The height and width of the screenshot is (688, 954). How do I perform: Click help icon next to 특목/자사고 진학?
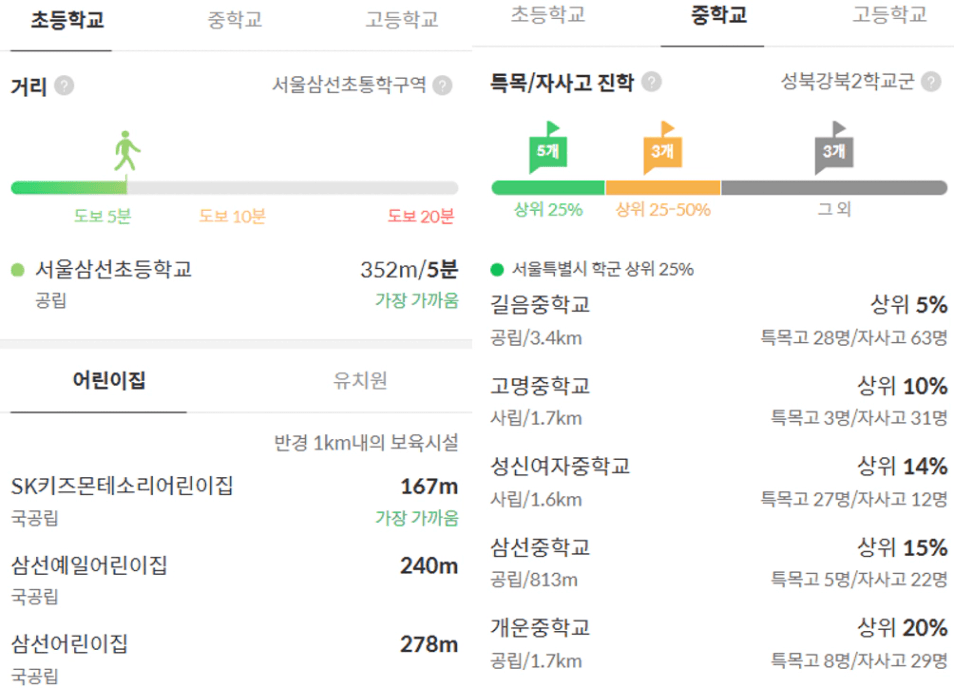(x=652, y=82)
